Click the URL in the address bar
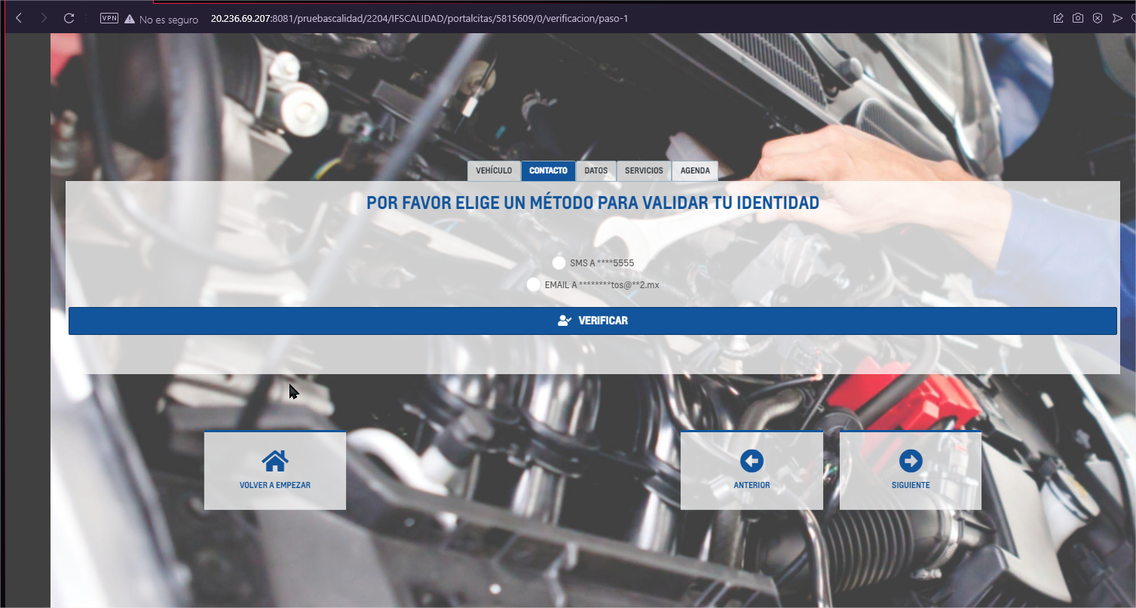 pyautogui.click(x=419, y=19)
